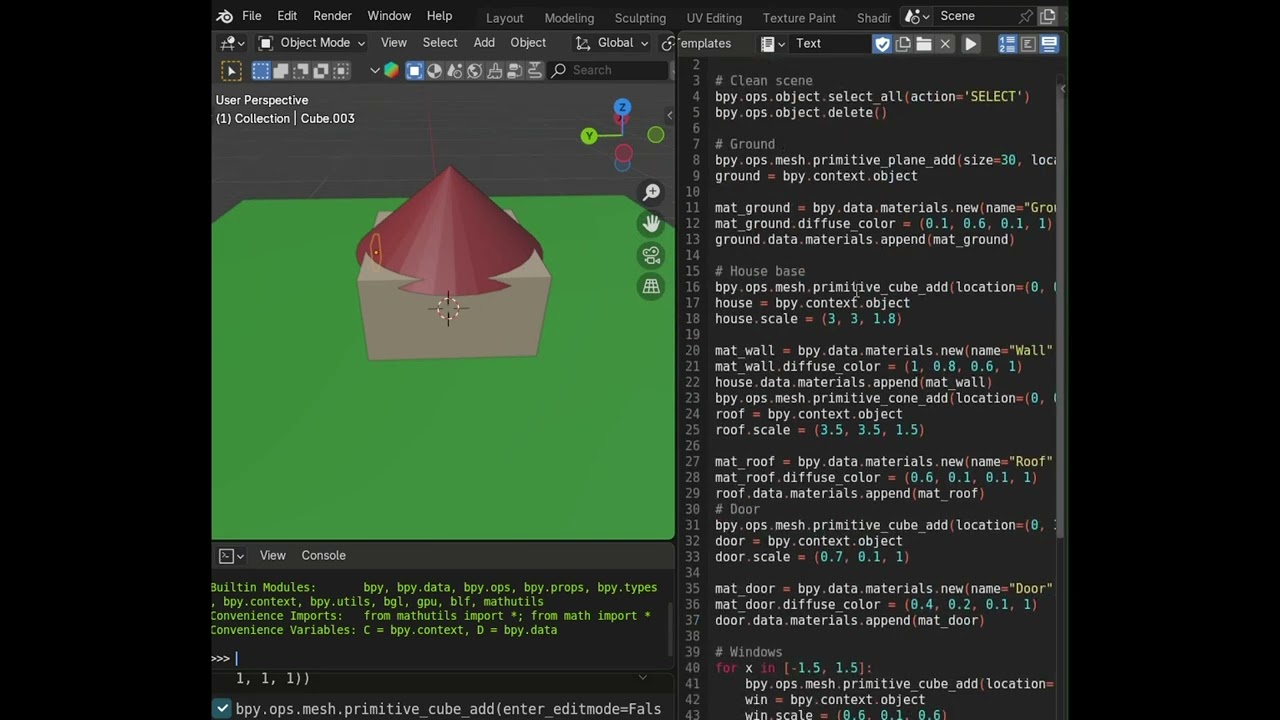Viewport: 1280px width, 720px height.
Task: Set selection mode to invert
Action: [x=321, y=70]
